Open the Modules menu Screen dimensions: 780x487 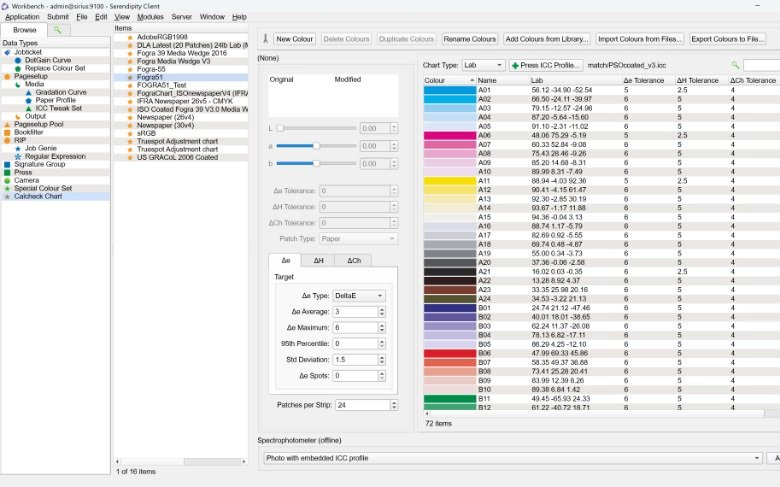click(150, 17)
